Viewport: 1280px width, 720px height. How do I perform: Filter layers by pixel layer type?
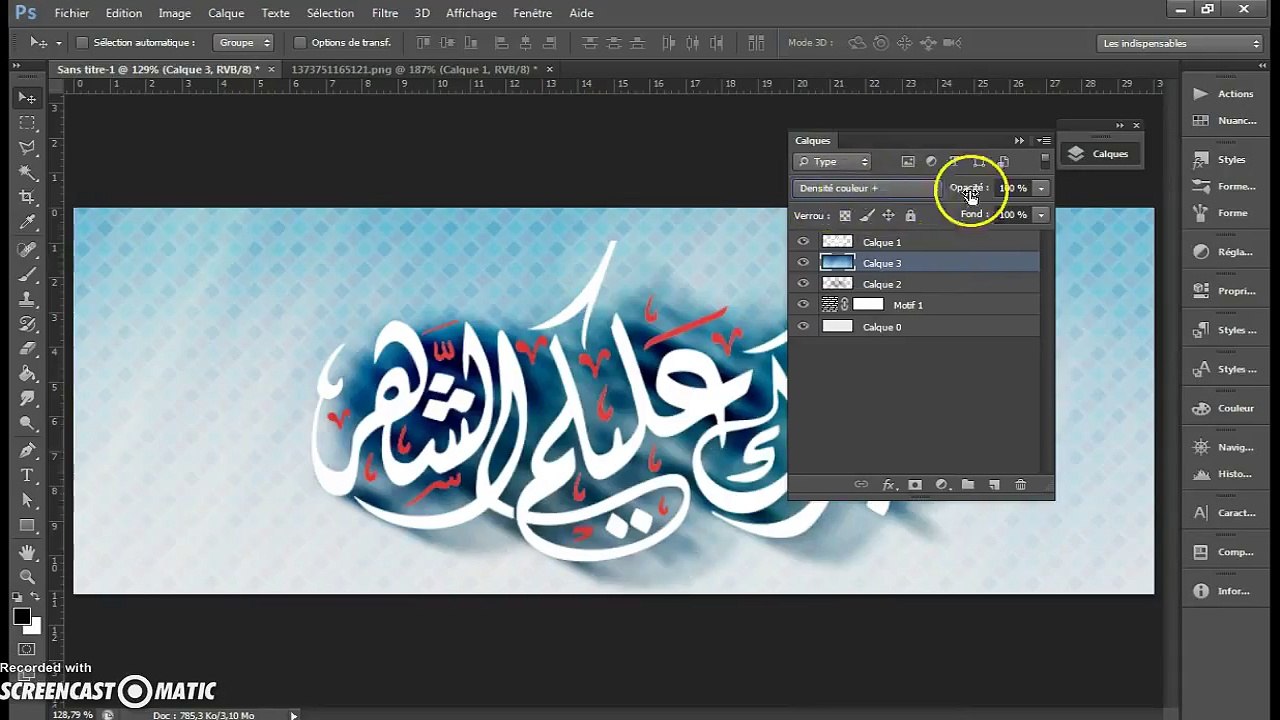coord(908,162)
